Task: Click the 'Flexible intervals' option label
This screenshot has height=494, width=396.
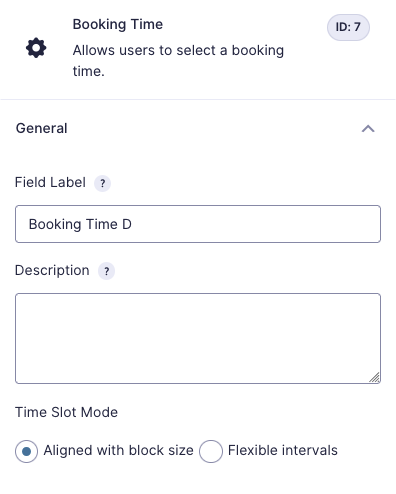Action: click(283, 450)
